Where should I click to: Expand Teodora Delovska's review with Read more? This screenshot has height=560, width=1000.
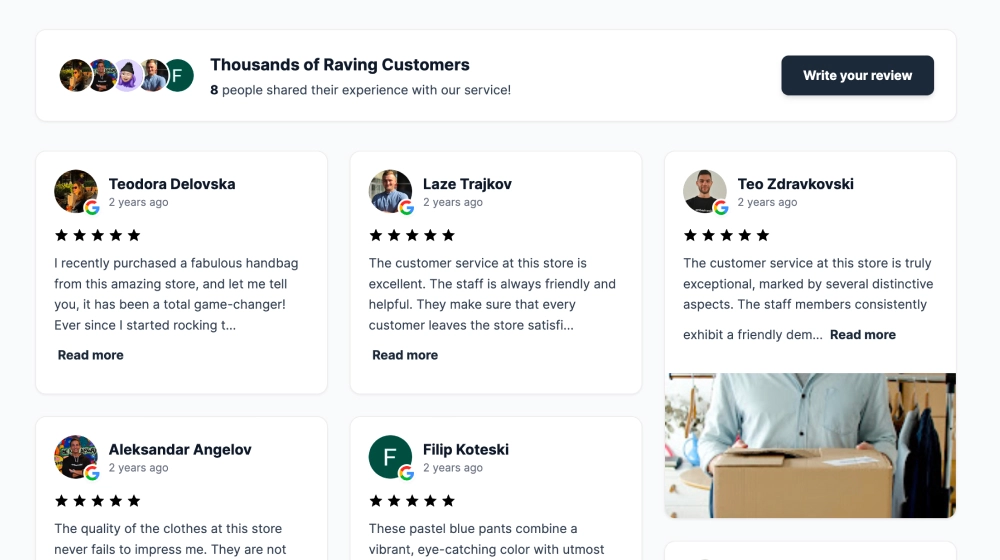pyautogui.click(x=91, y=355)
